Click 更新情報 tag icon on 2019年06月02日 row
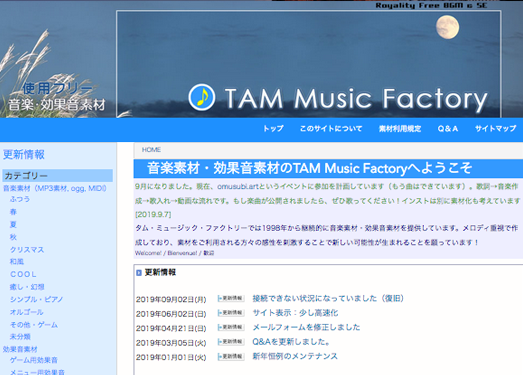The height and width of the screenshot is (375, 523). click(x=231, y=313)
